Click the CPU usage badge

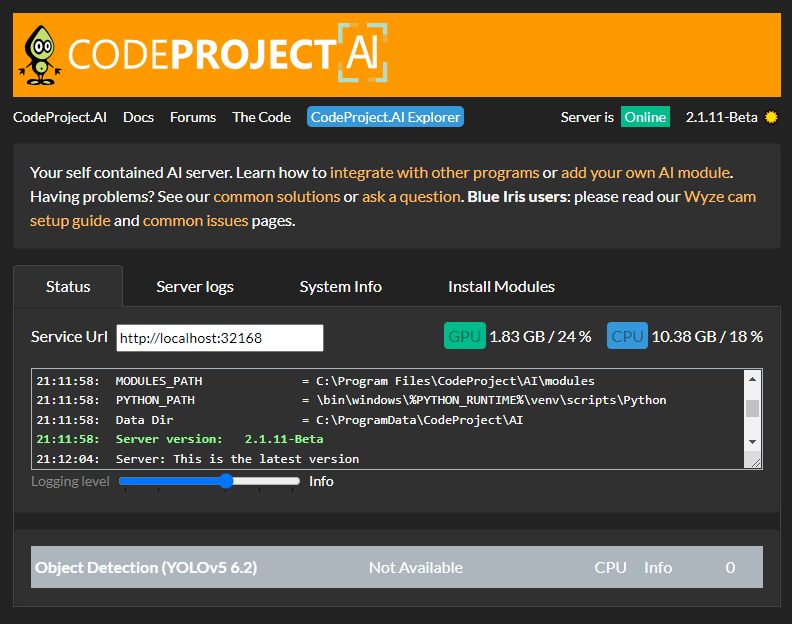[x=627, y=336]
